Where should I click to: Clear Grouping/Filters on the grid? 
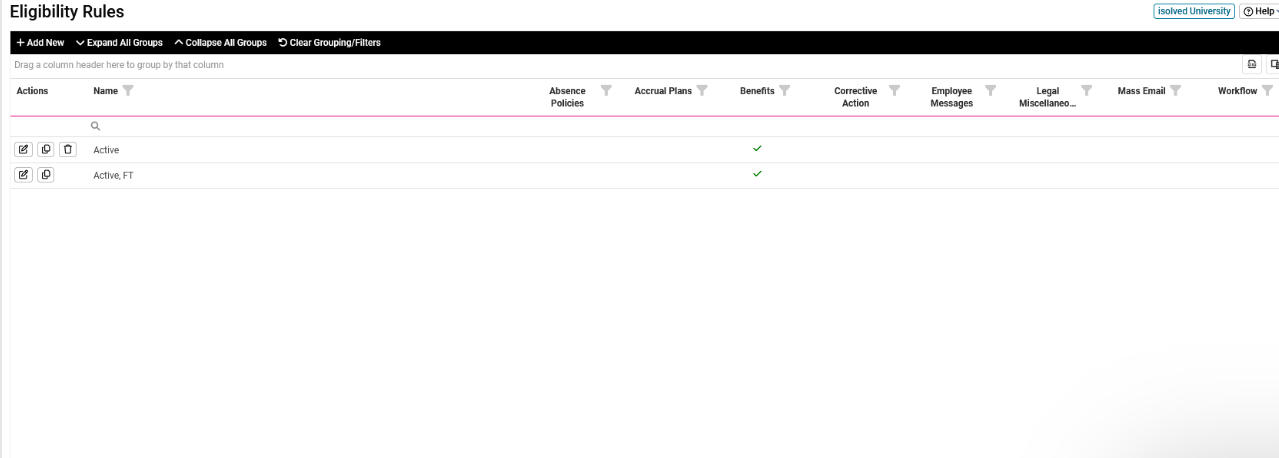point(329,43)
